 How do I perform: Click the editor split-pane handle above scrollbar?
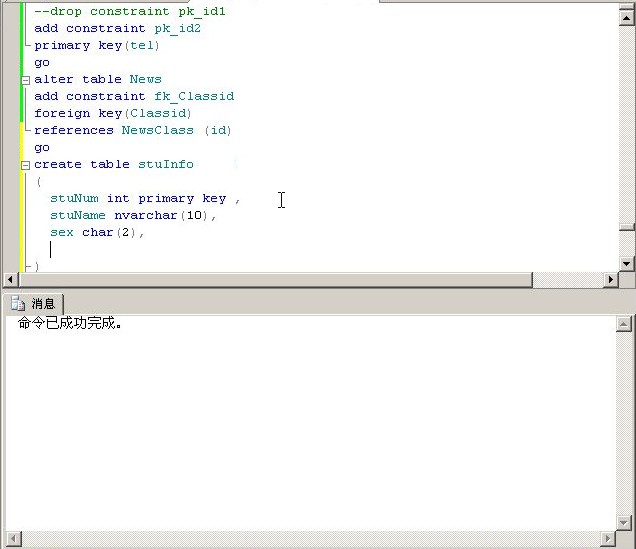(627, 5)
